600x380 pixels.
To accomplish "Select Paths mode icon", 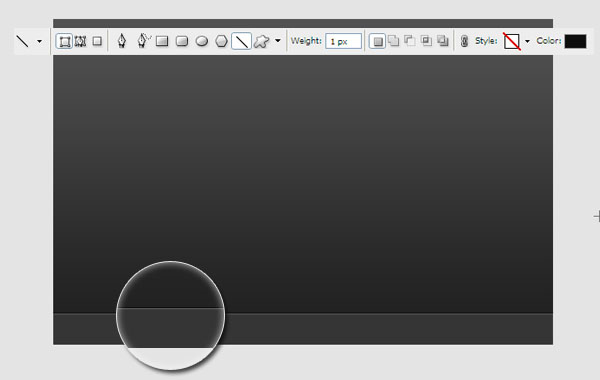I will (80, 41).
